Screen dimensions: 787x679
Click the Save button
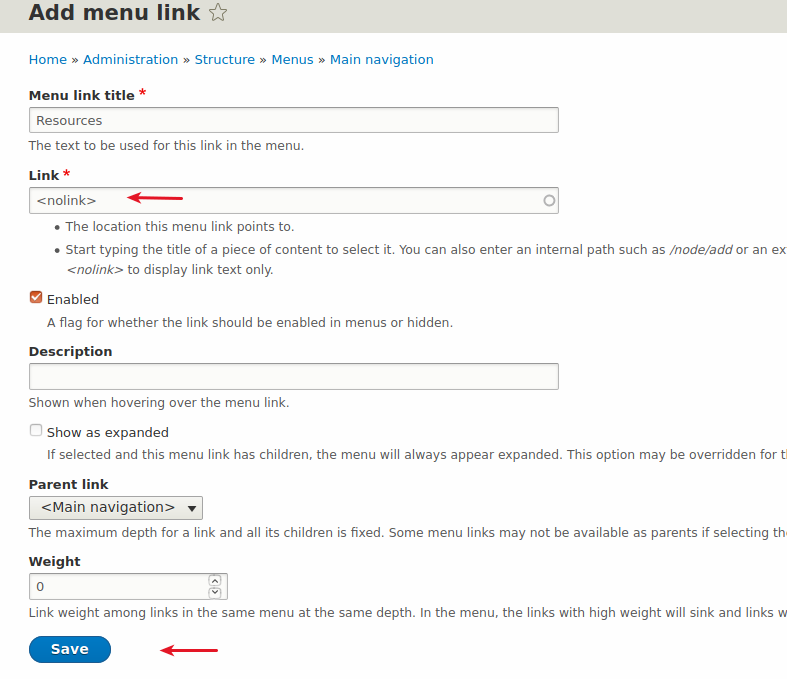(x=70, y=649)
